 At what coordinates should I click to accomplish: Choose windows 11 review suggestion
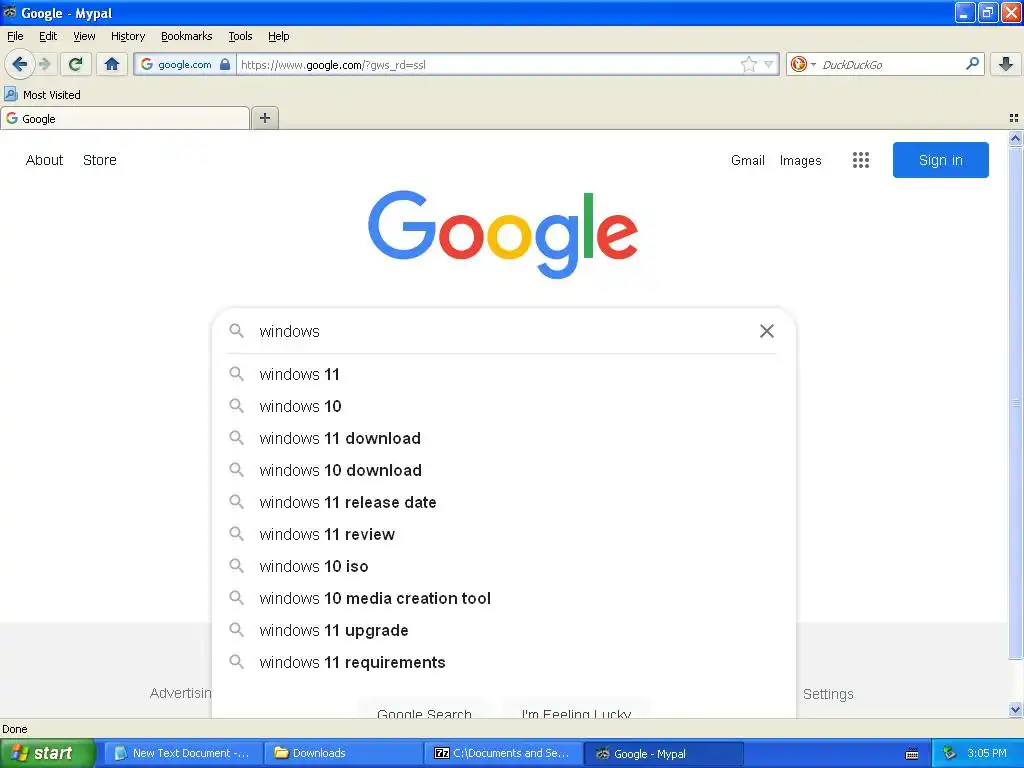coord(504,534)
